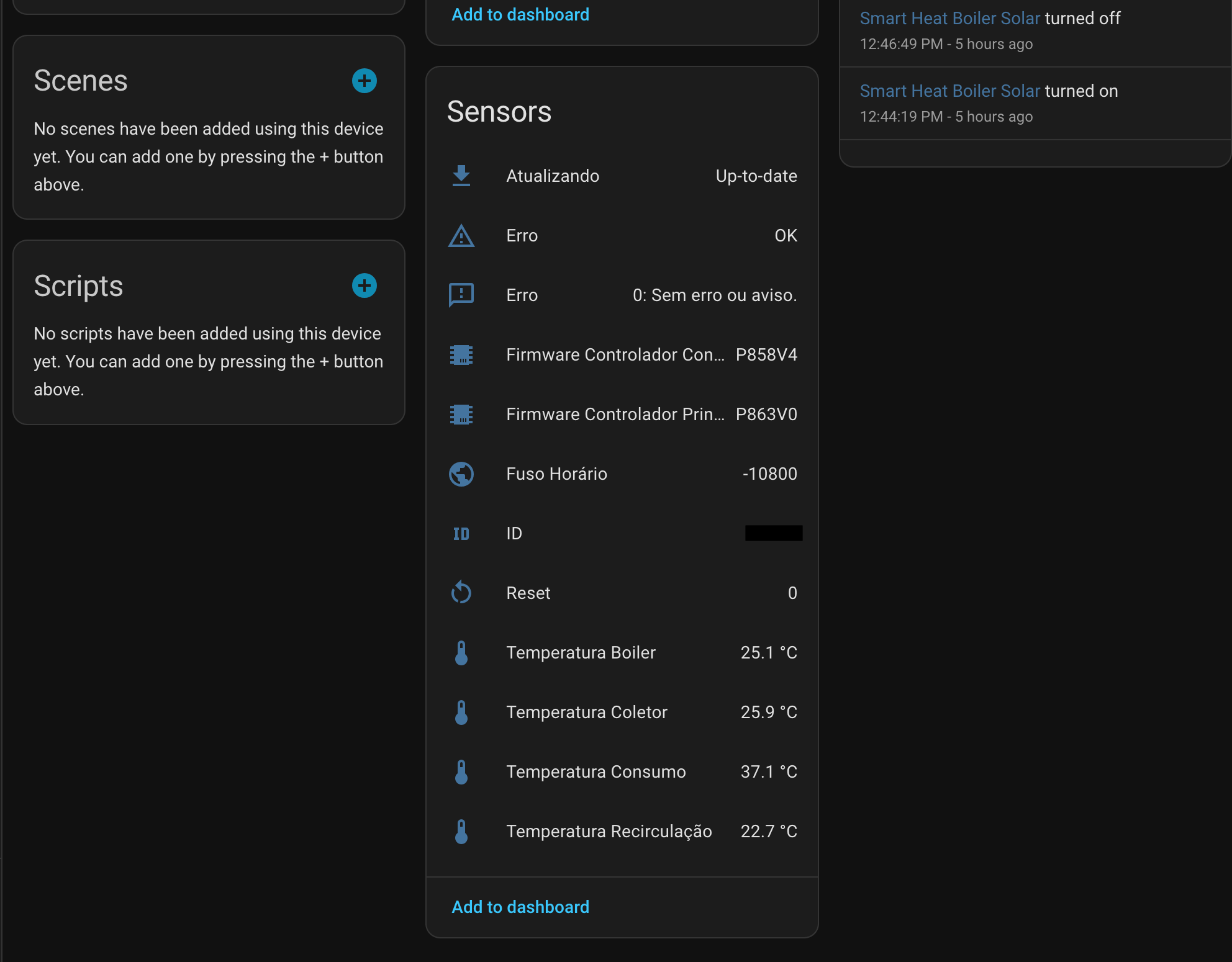This screenshot has height=962, width=1232.
Task: Click the plus icon in Scripts card
Action: (x=365, y=285)
